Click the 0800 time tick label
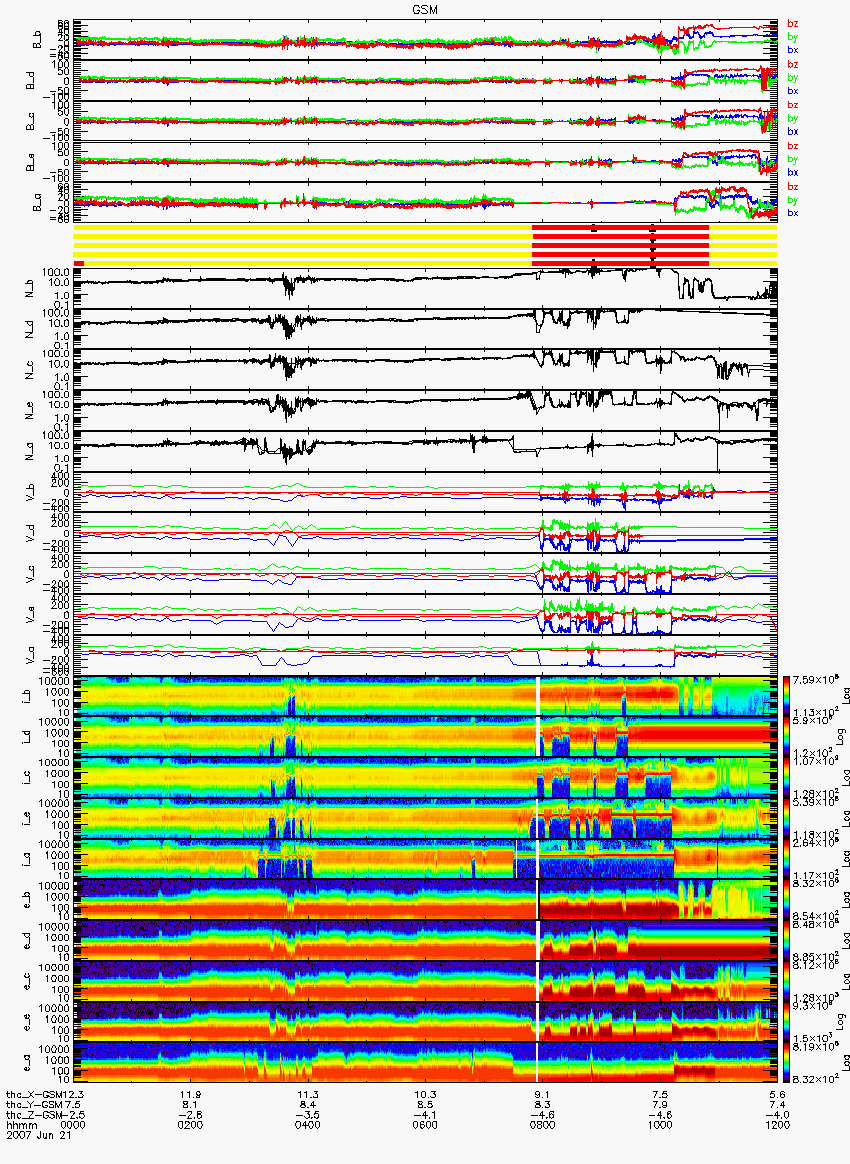 coord(543,1125)
